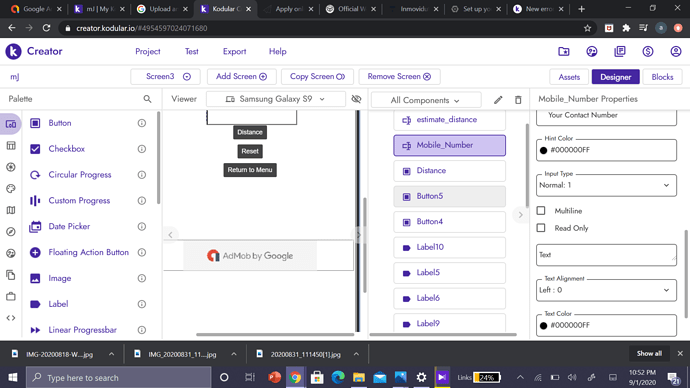Open the All Components filter dropdown
This screenshot has height=388, width=690.
coord(426,100)
